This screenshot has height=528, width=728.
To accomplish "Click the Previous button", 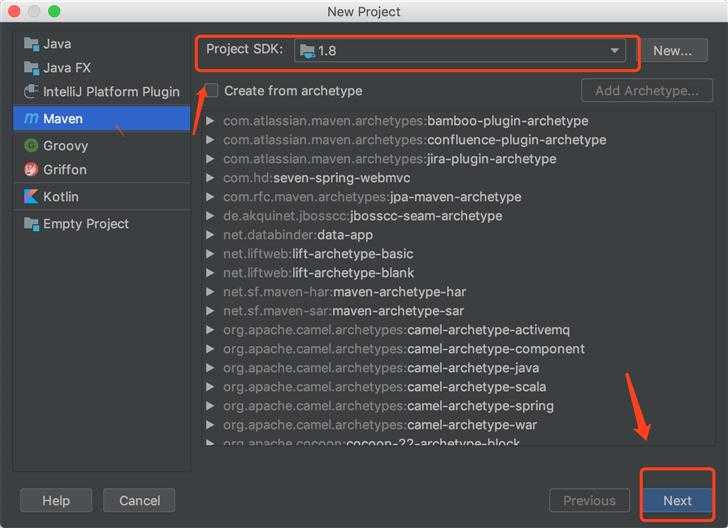I will pos(589,501).
